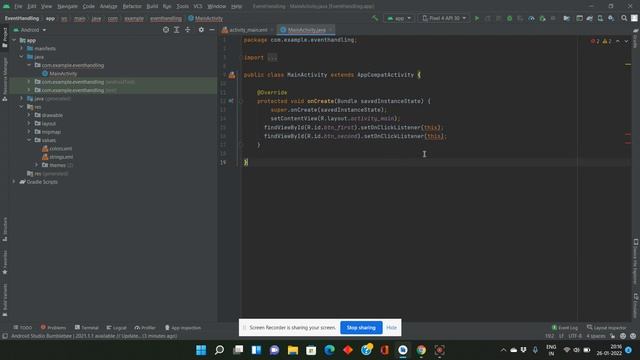Open the File menu

(18, 7)
